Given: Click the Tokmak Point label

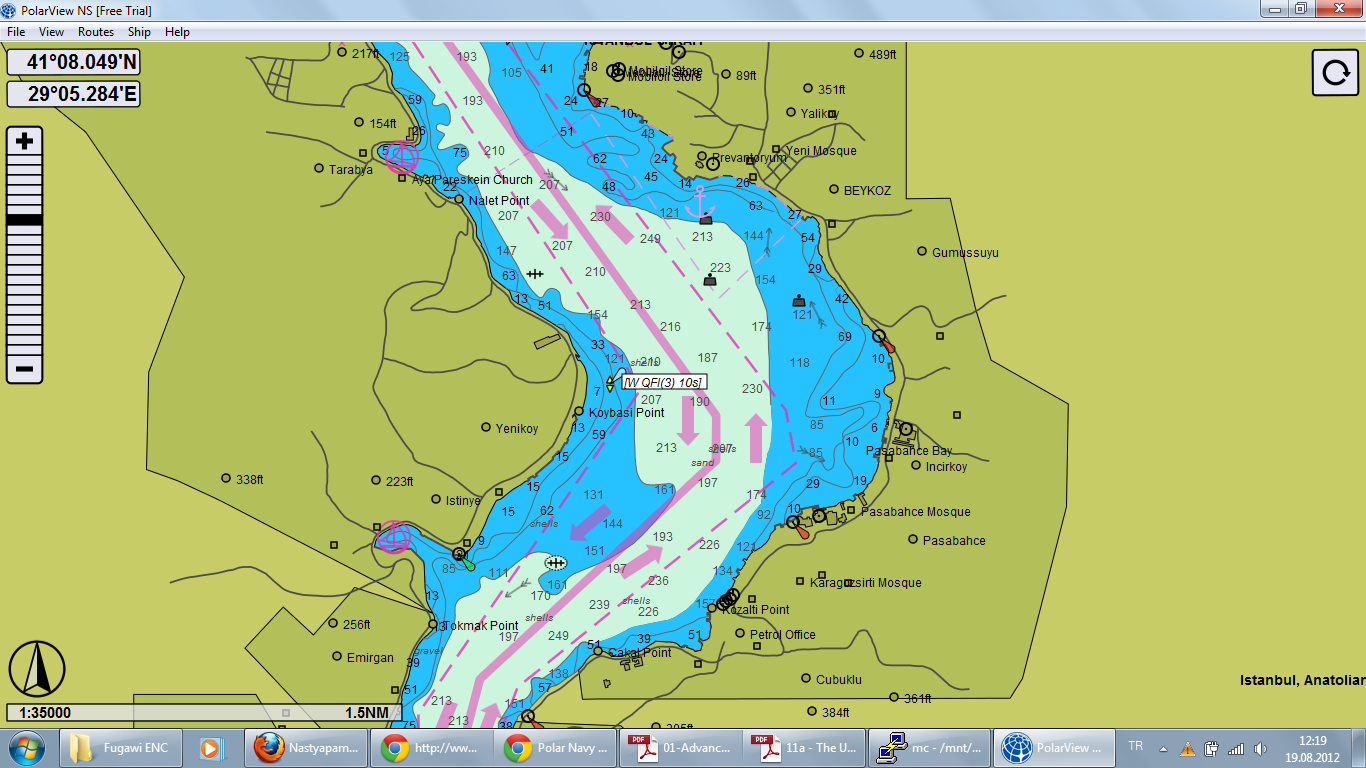Looking at the screenshot, I should click(x=481, y=626).
